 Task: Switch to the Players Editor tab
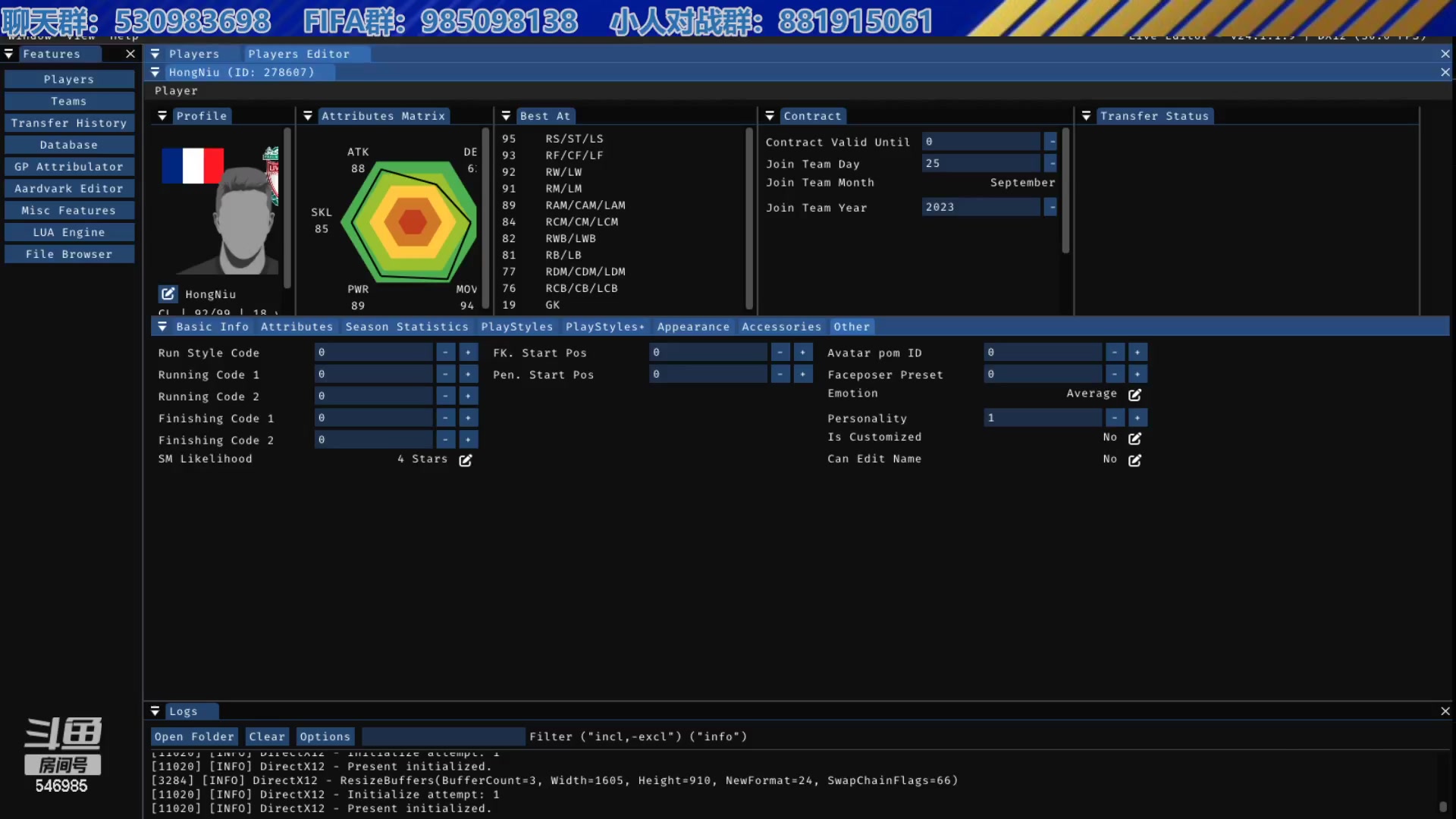pyautogui.click(x=307, y=54)
